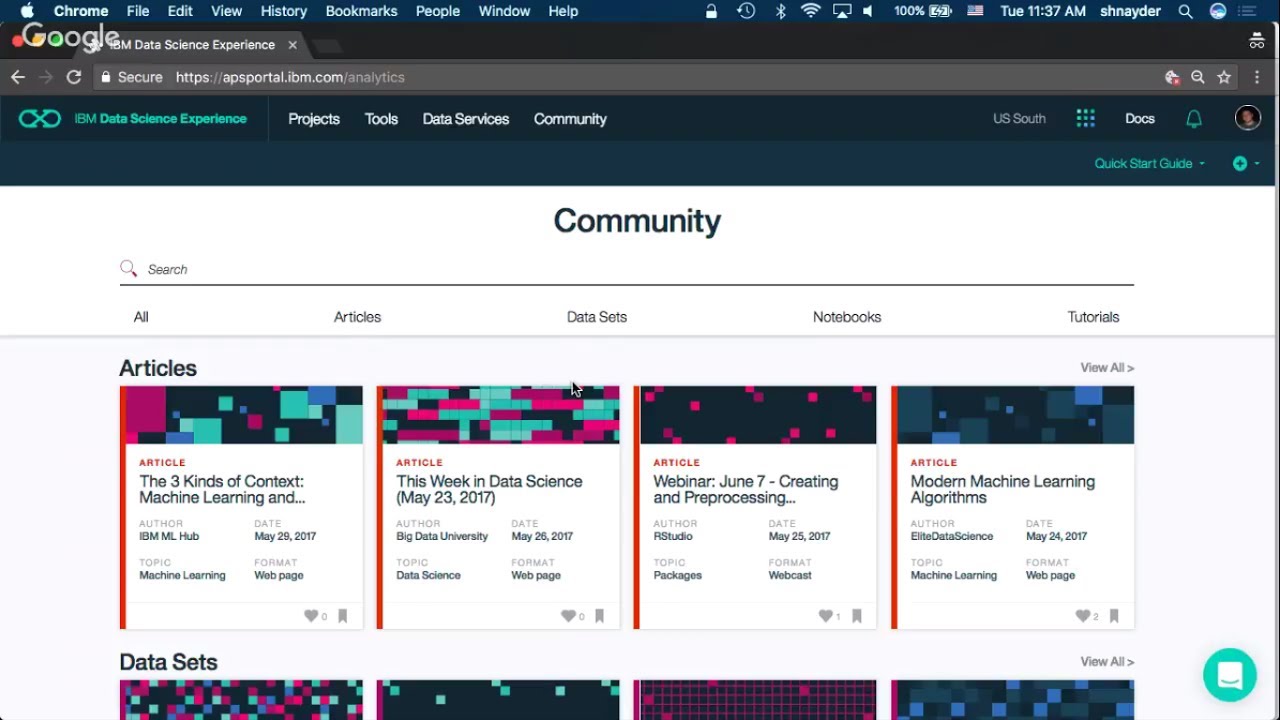
Task: Open Chrome's three-dot menu
Action: point(1257,77)
